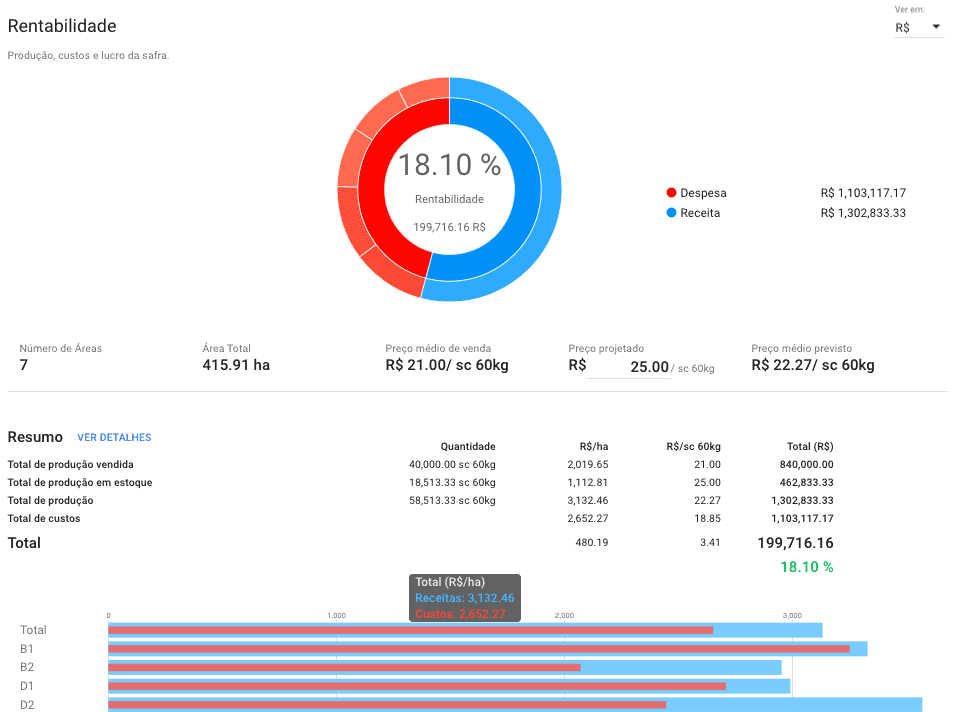The height and width of the screenshot is (712, 955).
Task: Click the red Despesa legend dot
Action: coord(671,193)
